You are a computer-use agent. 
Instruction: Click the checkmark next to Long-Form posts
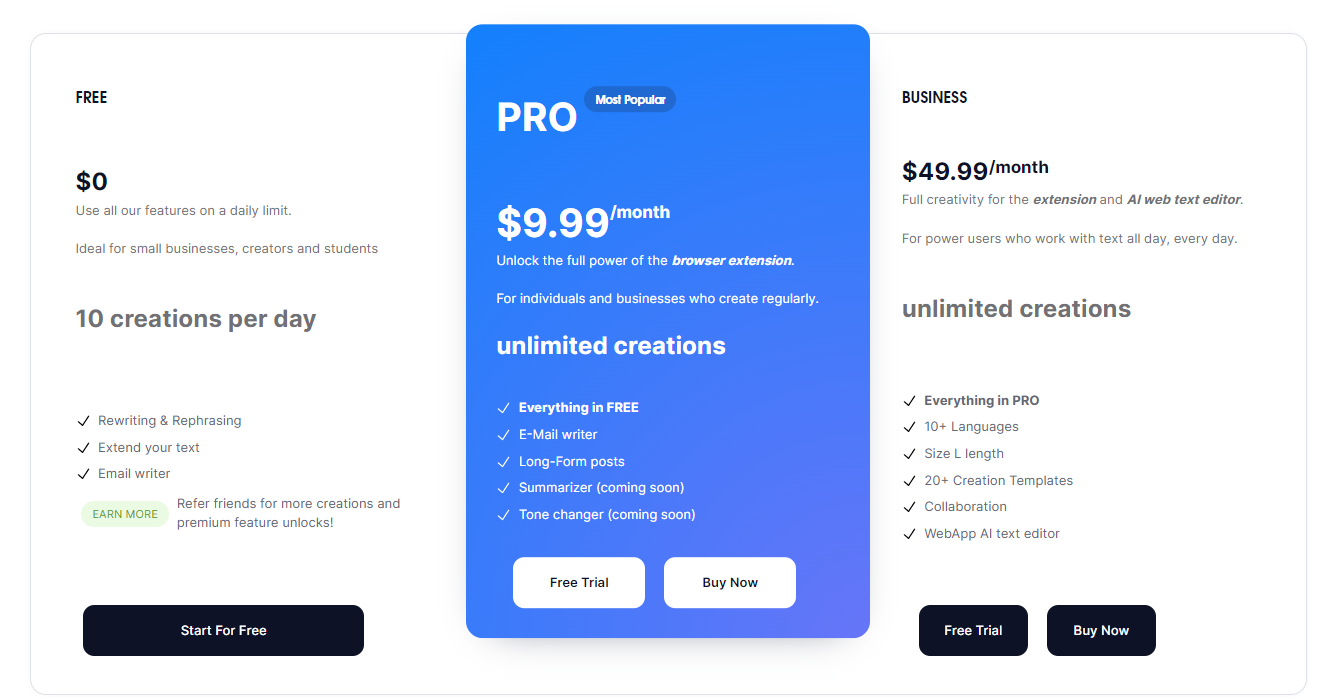pos(504,462)
